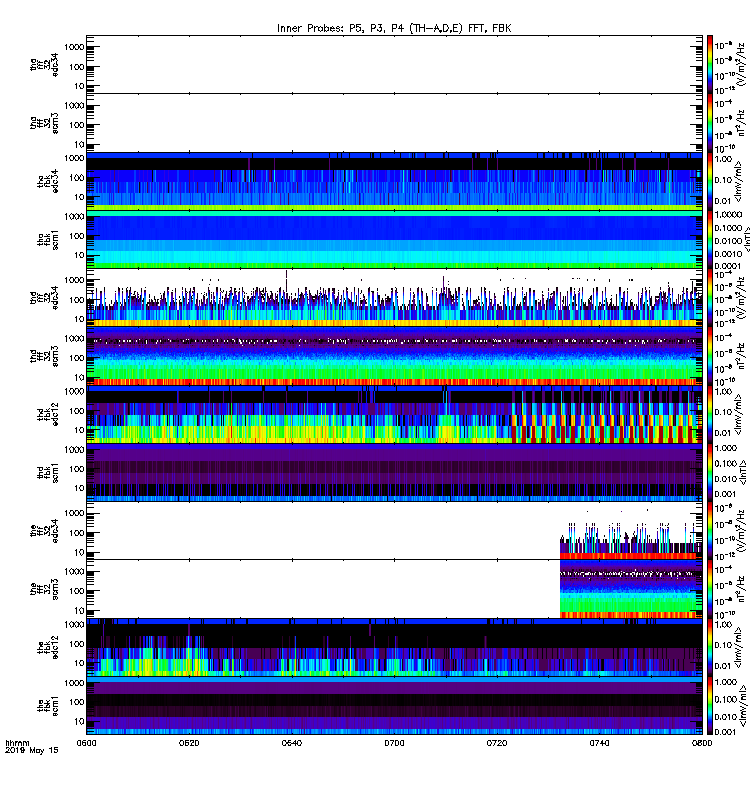Select the the fbk edc12 y-axis label

(48, 647)
